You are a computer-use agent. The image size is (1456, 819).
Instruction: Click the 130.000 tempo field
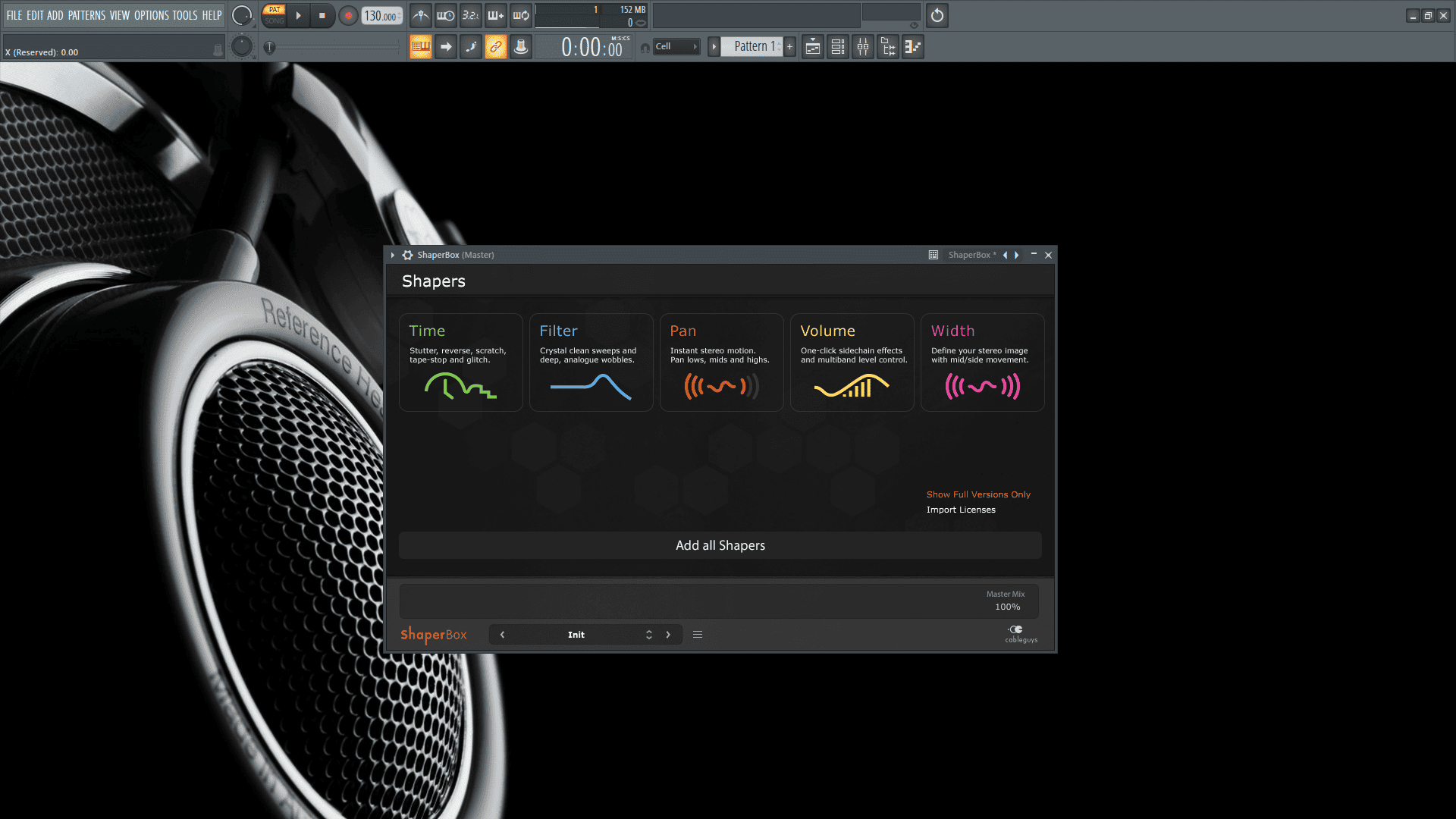click(x=381, y=16)
